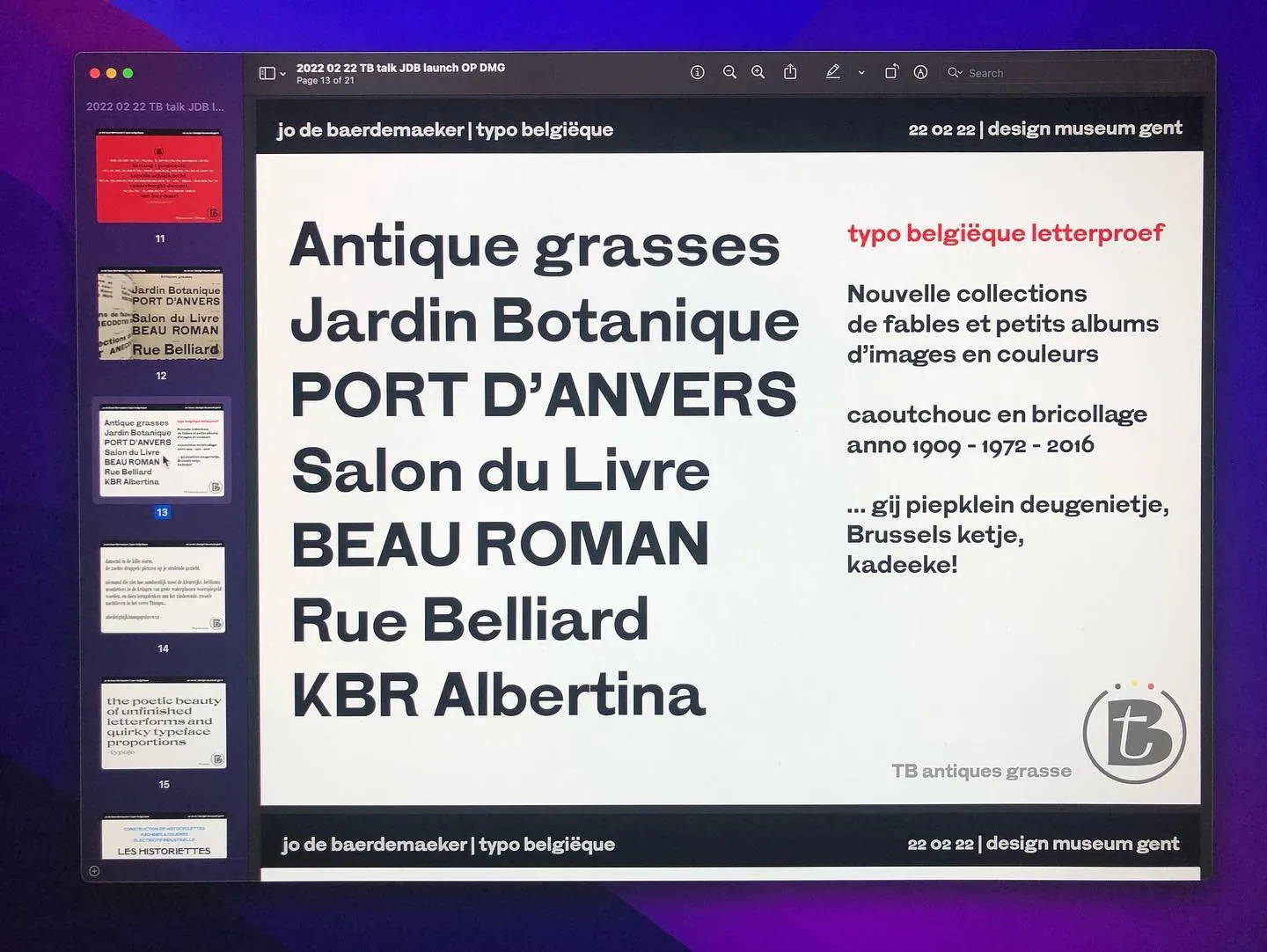Select page 14 thumbnail with small text
Image resolution: width=1267 pixels, height=952 pixels.
click(162, 589)
